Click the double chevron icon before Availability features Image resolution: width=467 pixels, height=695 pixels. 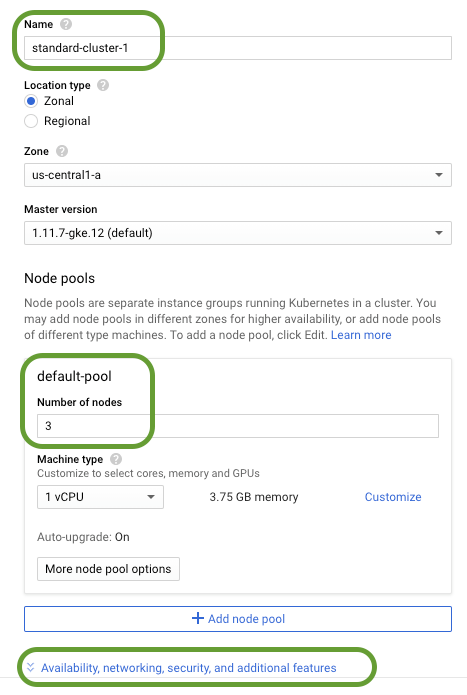(31, 667)
